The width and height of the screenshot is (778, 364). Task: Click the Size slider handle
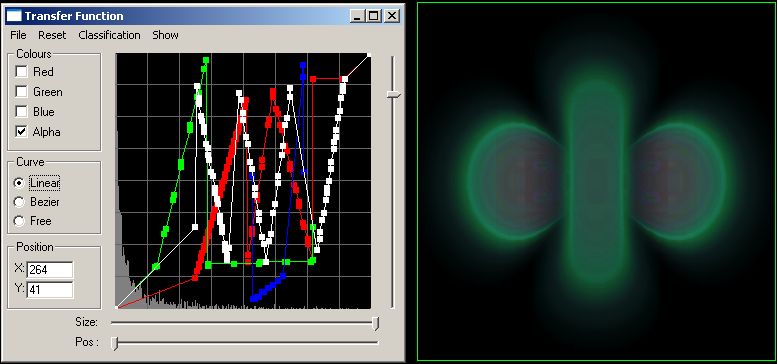click(x=376, y=323)
